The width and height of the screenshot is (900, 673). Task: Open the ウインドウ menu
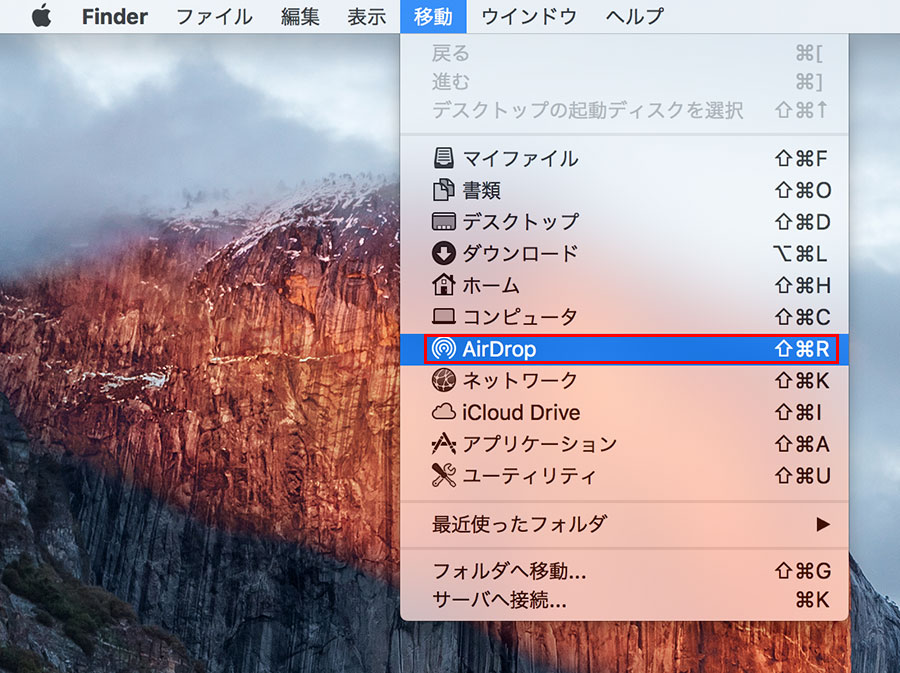pyautogui.click(x=529, y=17)
